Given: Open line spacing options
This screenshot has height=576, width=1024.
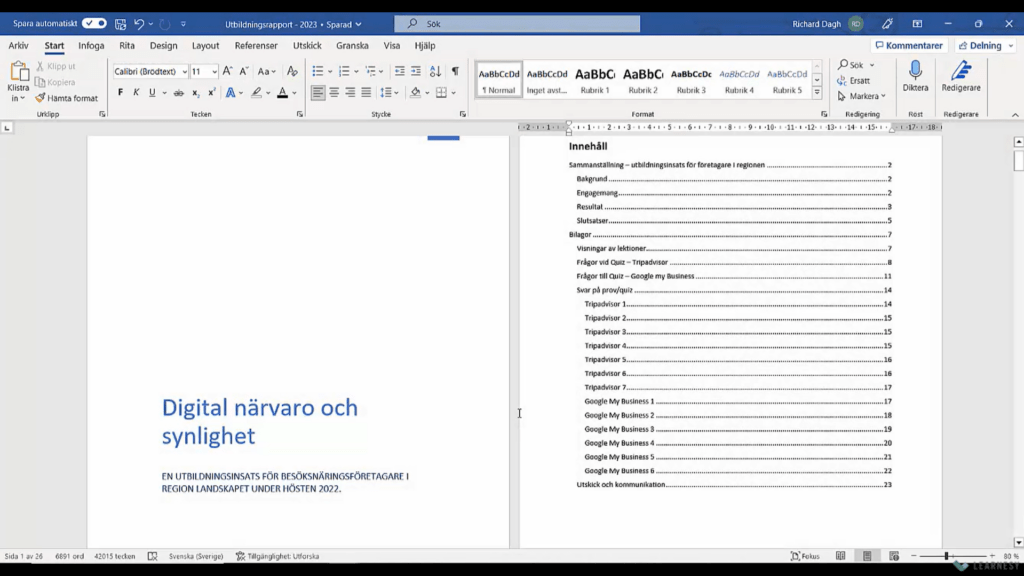Looking at the screenshot, I should [387, 93].
